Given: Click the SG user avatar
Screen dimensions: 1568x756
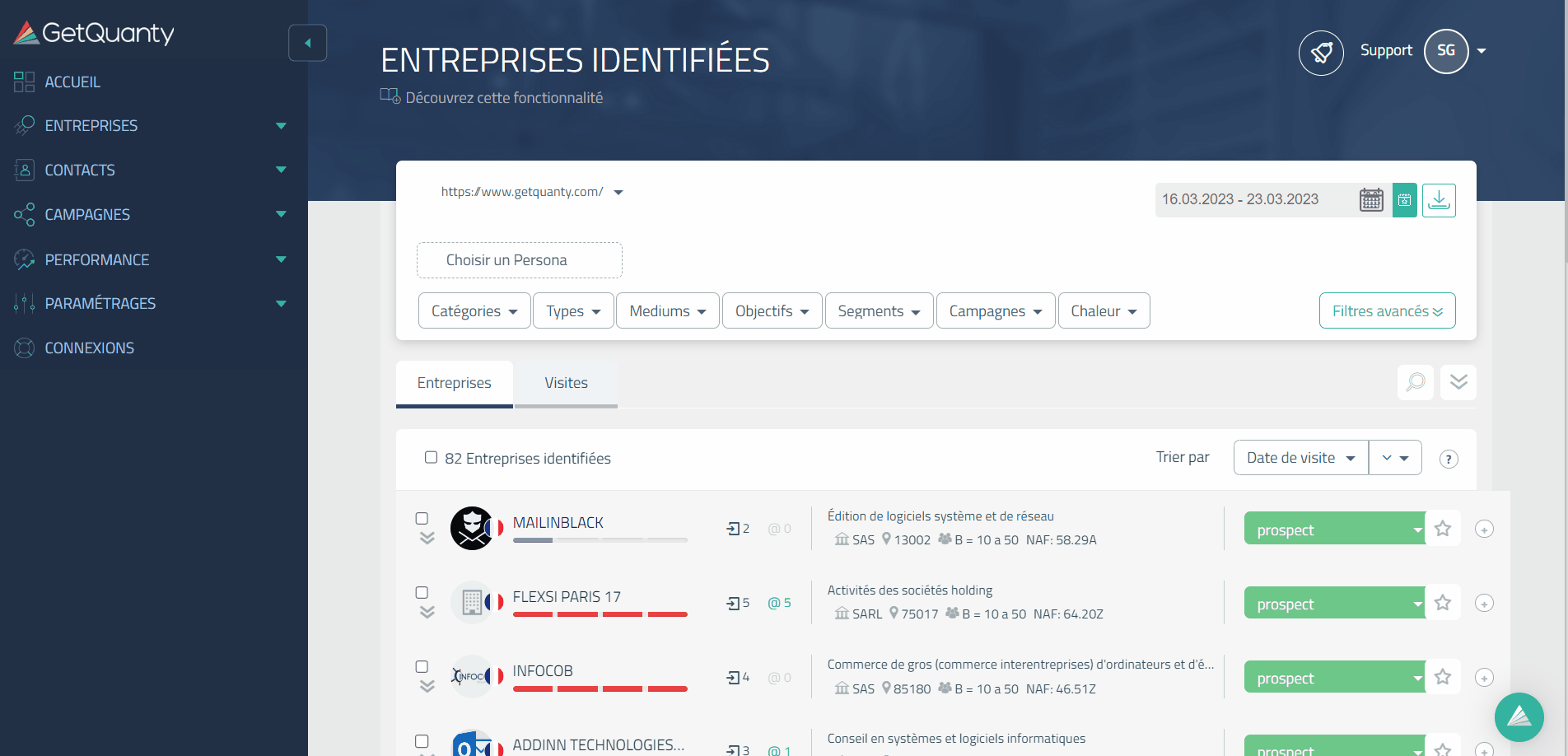Looking at the screenshot, I should tap(1446, 51).
